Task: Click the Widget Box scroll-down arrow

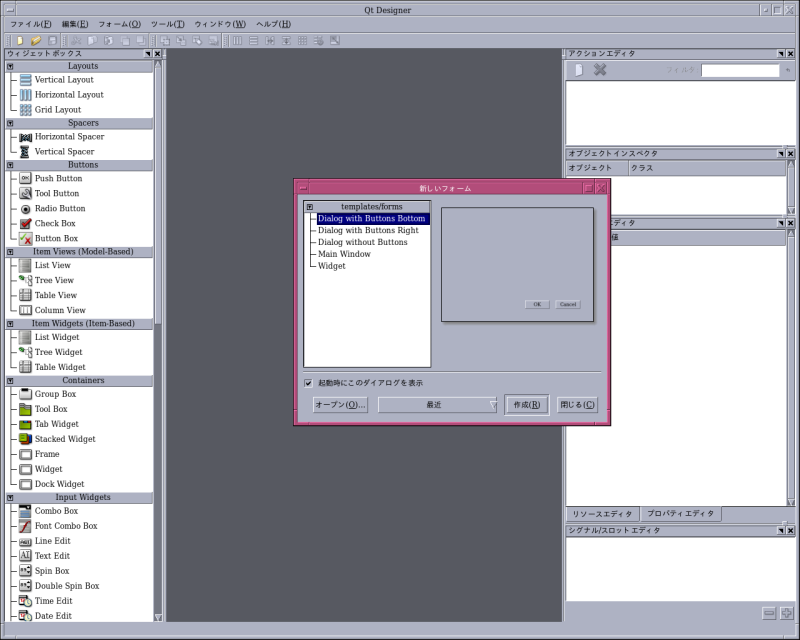Action: pos(158,617)
